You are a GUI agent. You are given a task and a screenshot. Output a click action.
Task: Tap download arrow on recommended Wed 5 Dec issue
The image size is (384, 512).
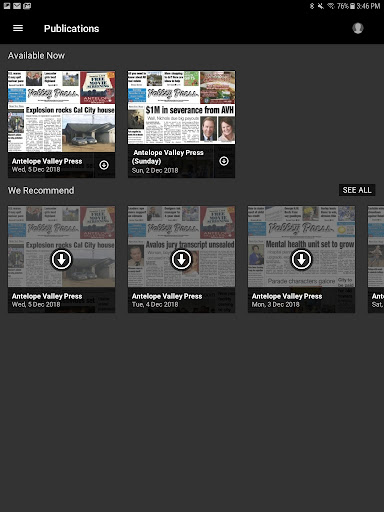tap(61, 259)
